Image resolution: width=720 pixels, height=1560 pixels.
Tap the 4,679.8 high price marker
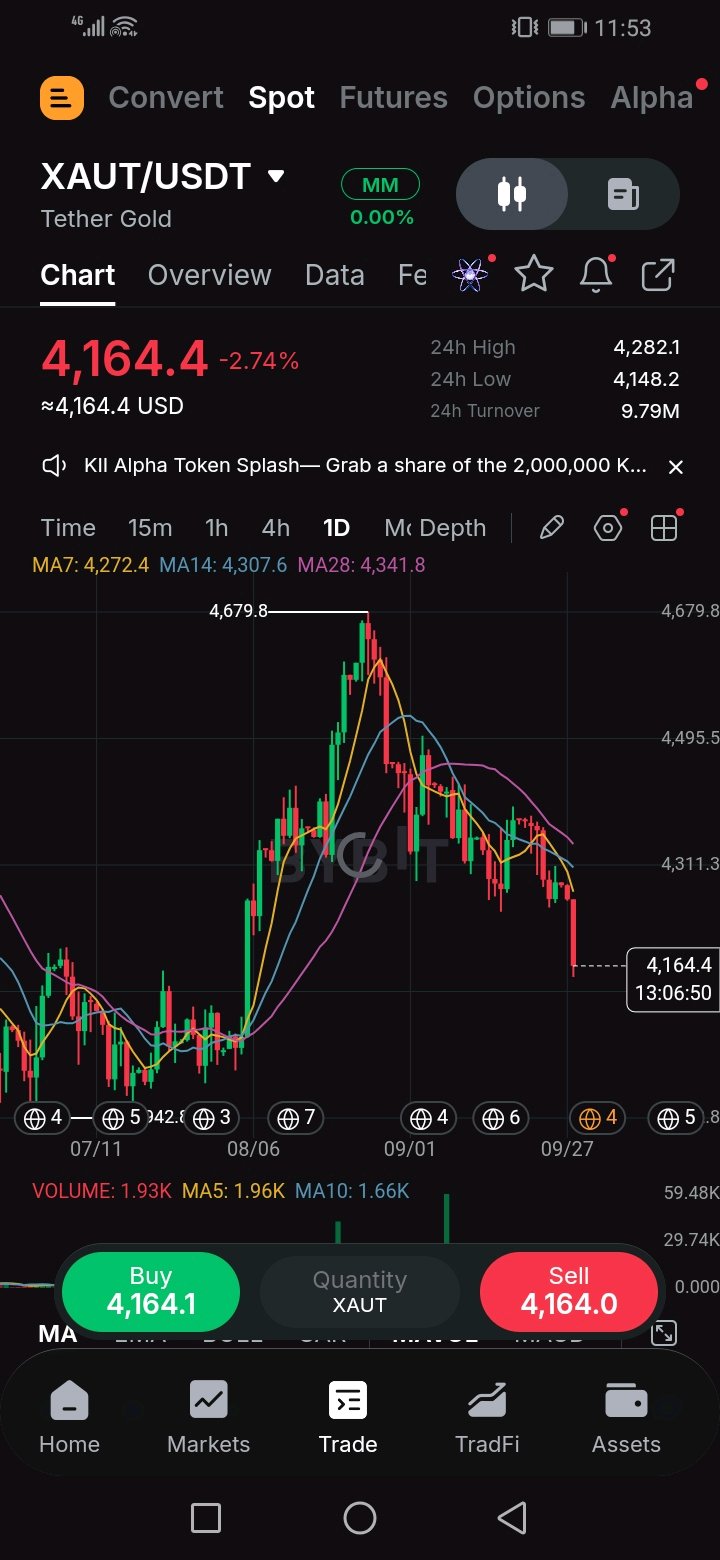tap(238, 611)
